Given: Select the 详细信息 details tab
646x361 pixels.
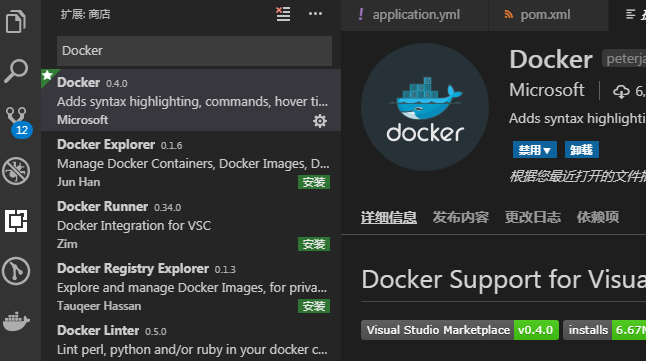Looking at the screenshot, I should coord(389,217).
